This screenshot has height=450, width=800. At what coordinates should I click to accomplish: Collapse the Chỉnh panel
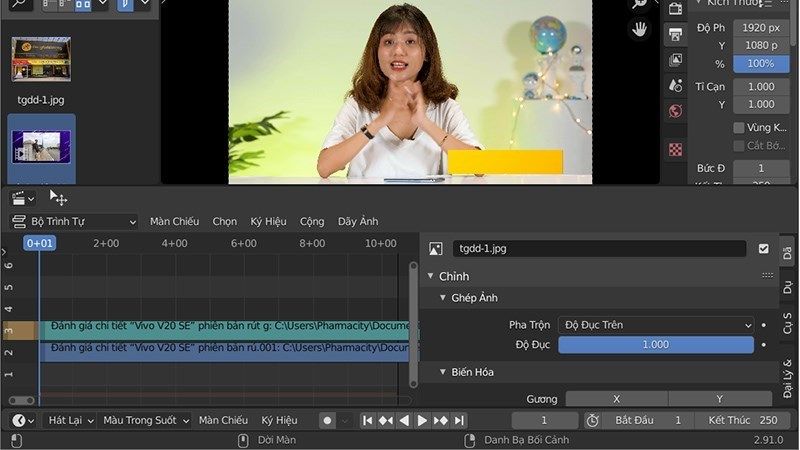[x=431, y=276]
